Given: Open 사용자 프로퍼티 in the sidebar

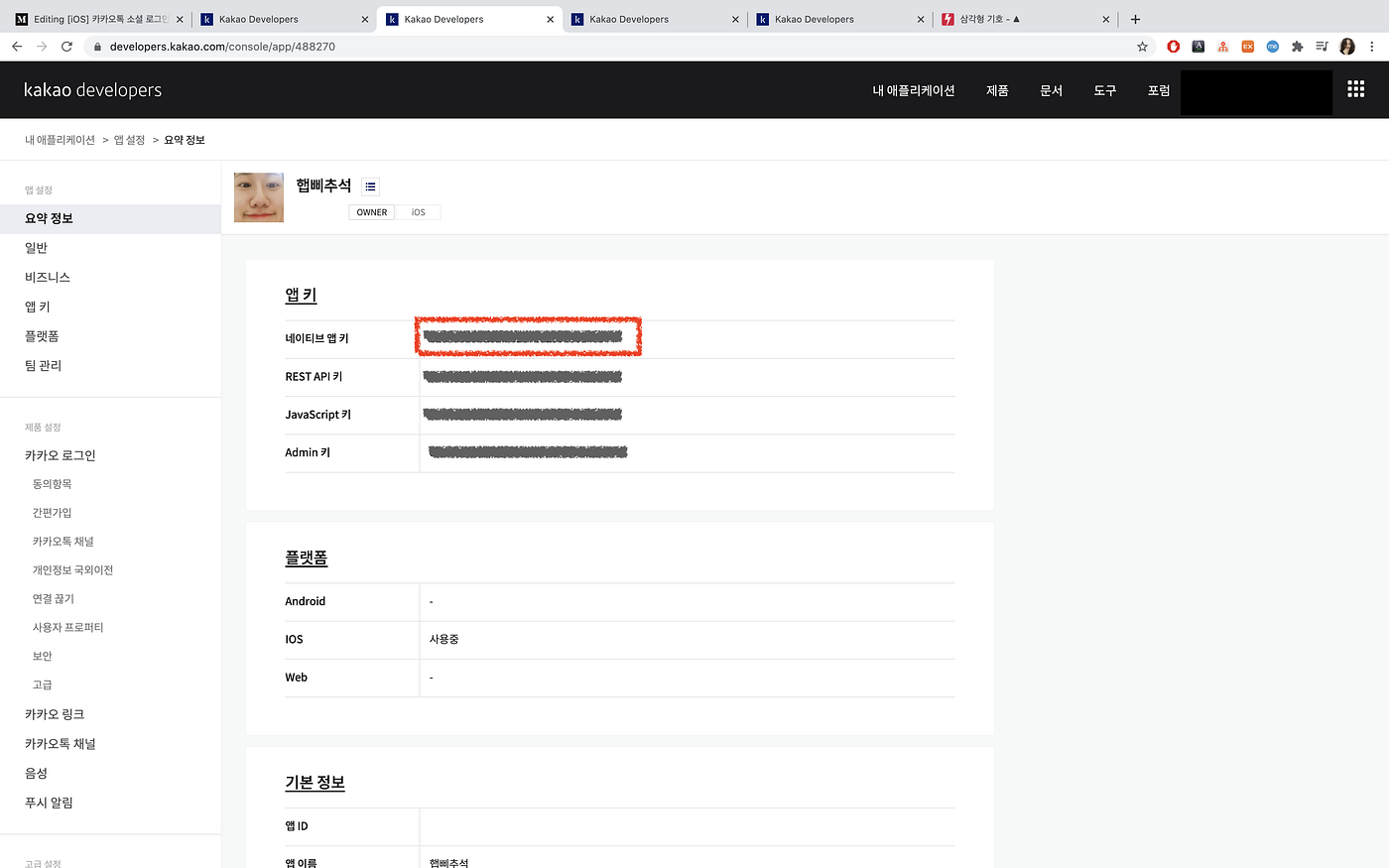Looking at the screenshot, I should [68, 628].
